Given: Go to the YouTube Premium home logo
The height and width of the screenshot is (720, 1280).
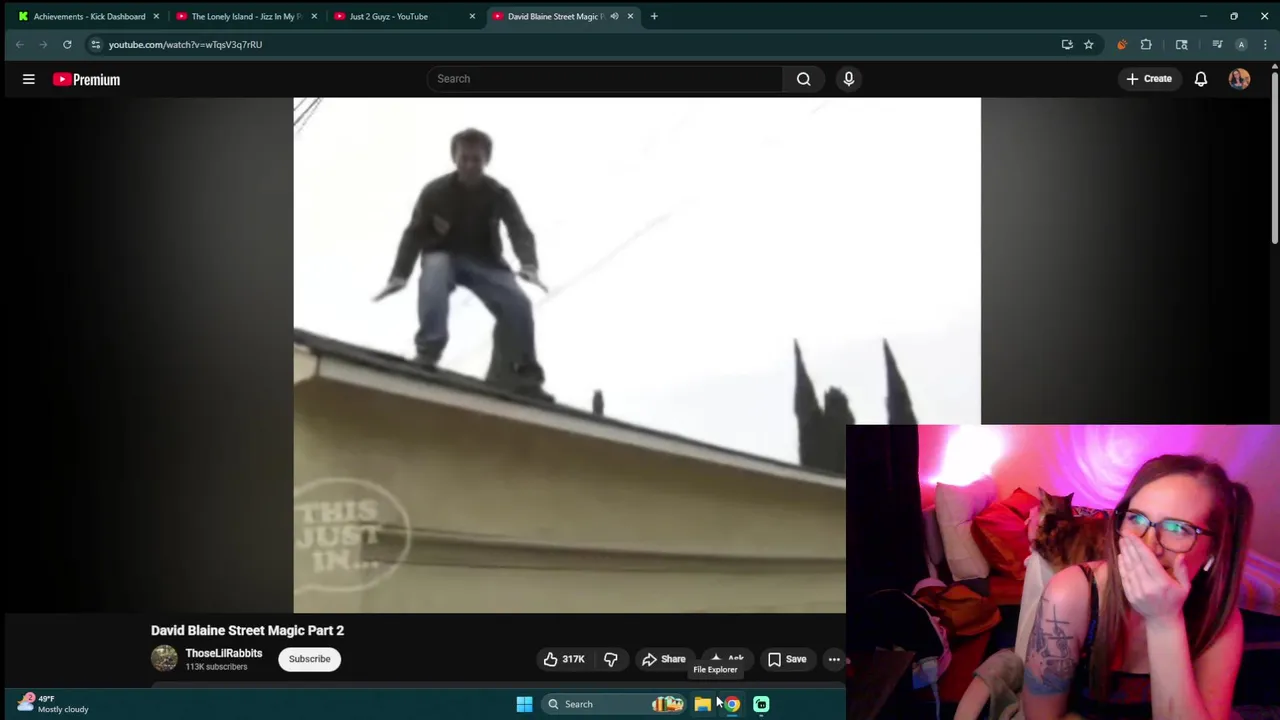Looking at the screenshot, I should [87, 80].
